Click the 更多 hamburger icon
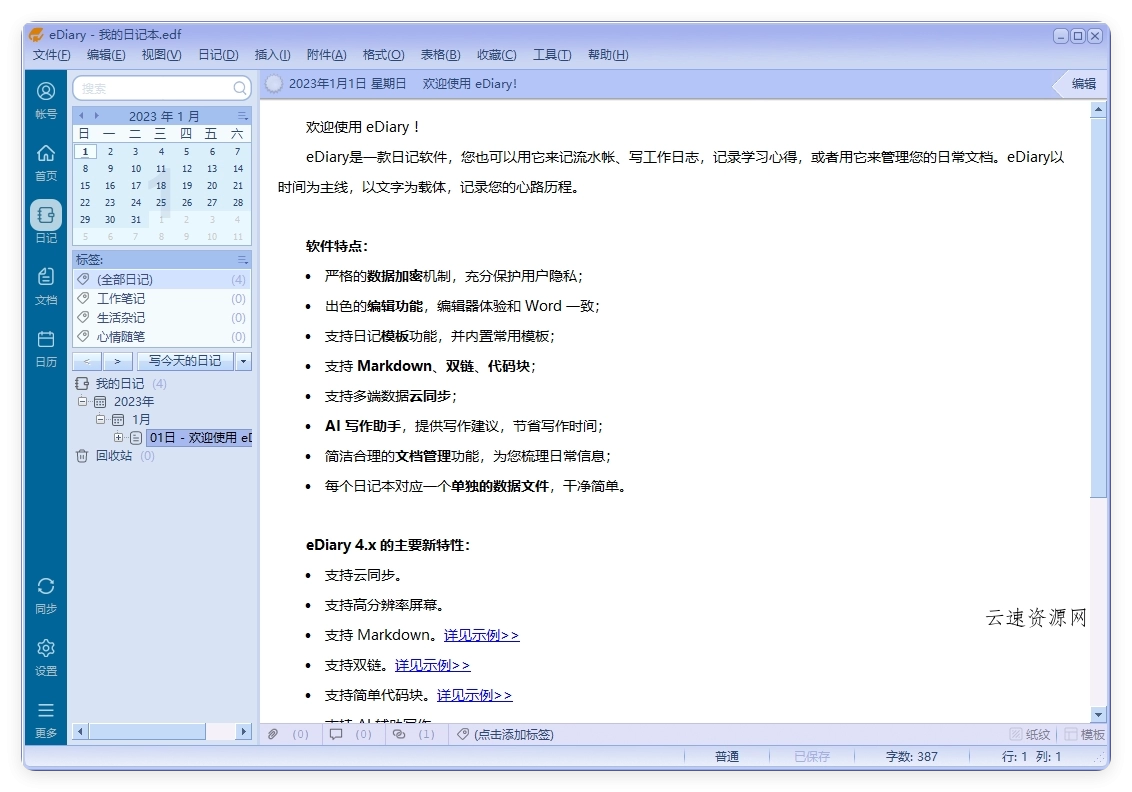 [46, 718]
